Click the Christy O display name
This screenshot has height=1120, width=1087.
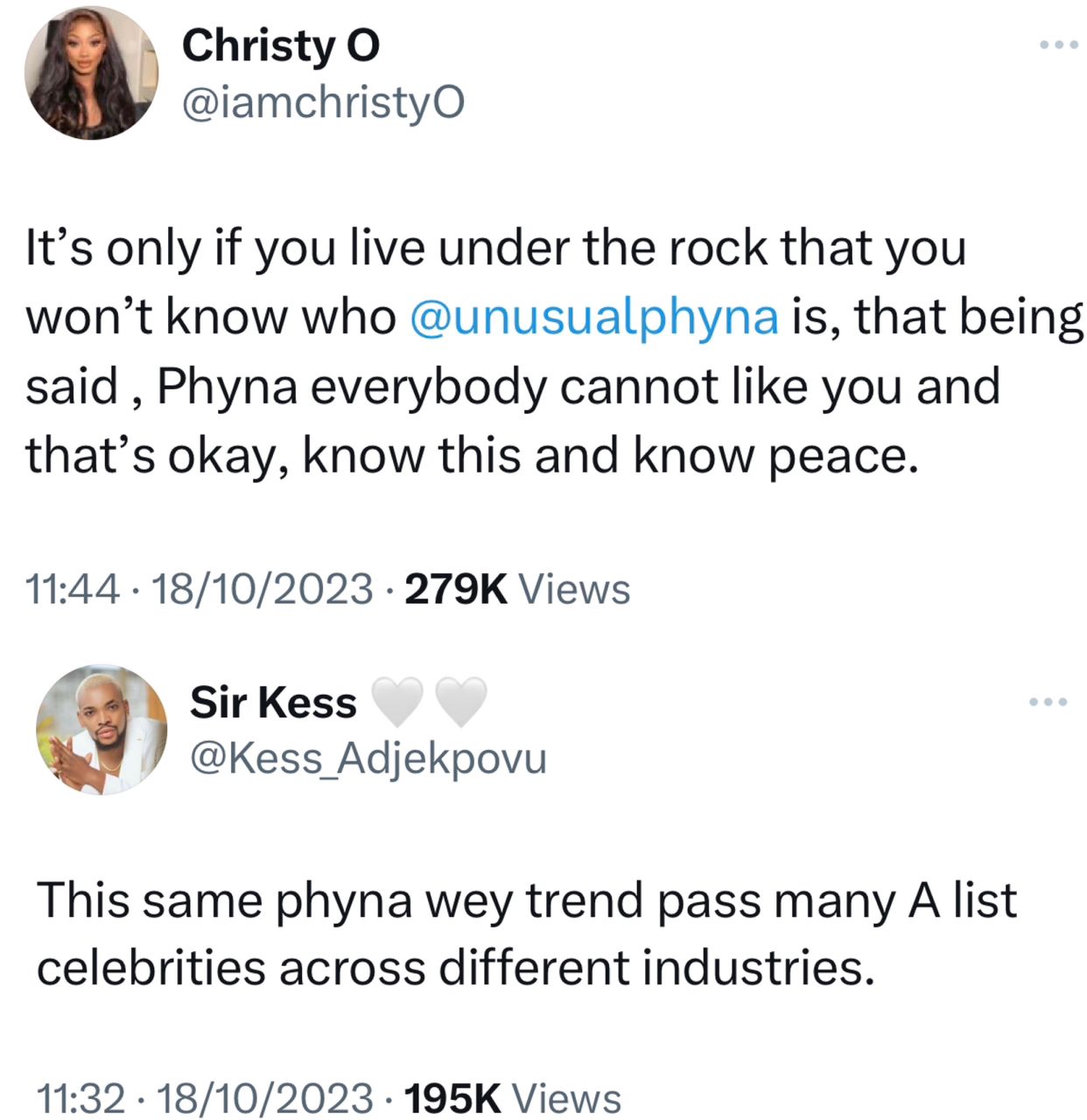click(x=280, y=45)
